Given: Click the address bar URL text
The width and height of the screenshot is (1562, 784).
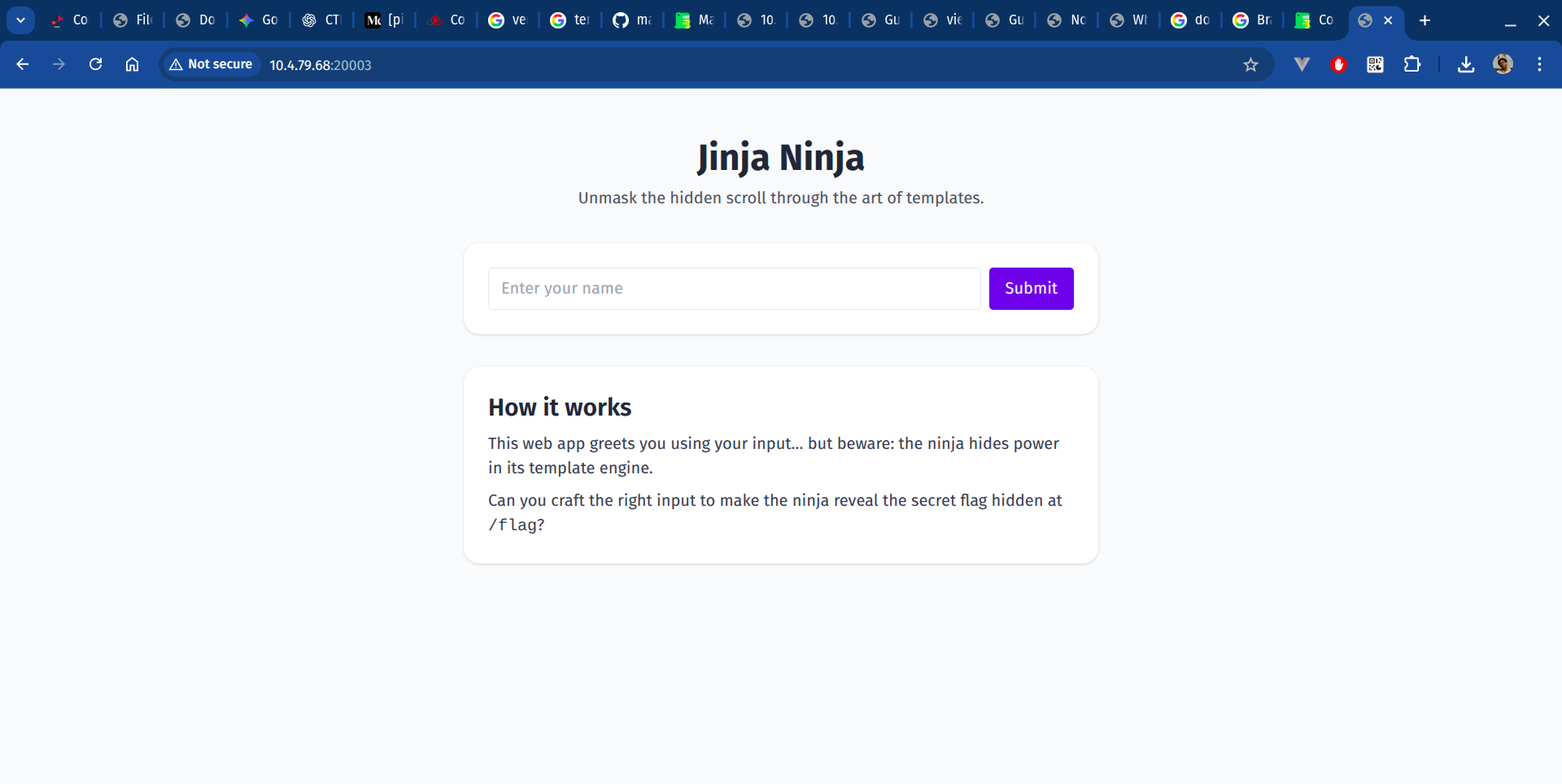Looking at the screenshot, I should 321,65.
